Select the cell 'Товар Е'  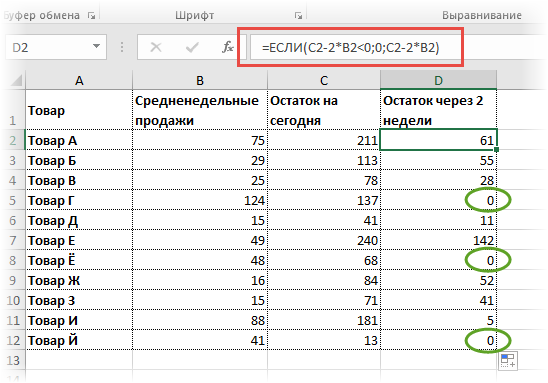pyautogui.click(x=79, y=240)
